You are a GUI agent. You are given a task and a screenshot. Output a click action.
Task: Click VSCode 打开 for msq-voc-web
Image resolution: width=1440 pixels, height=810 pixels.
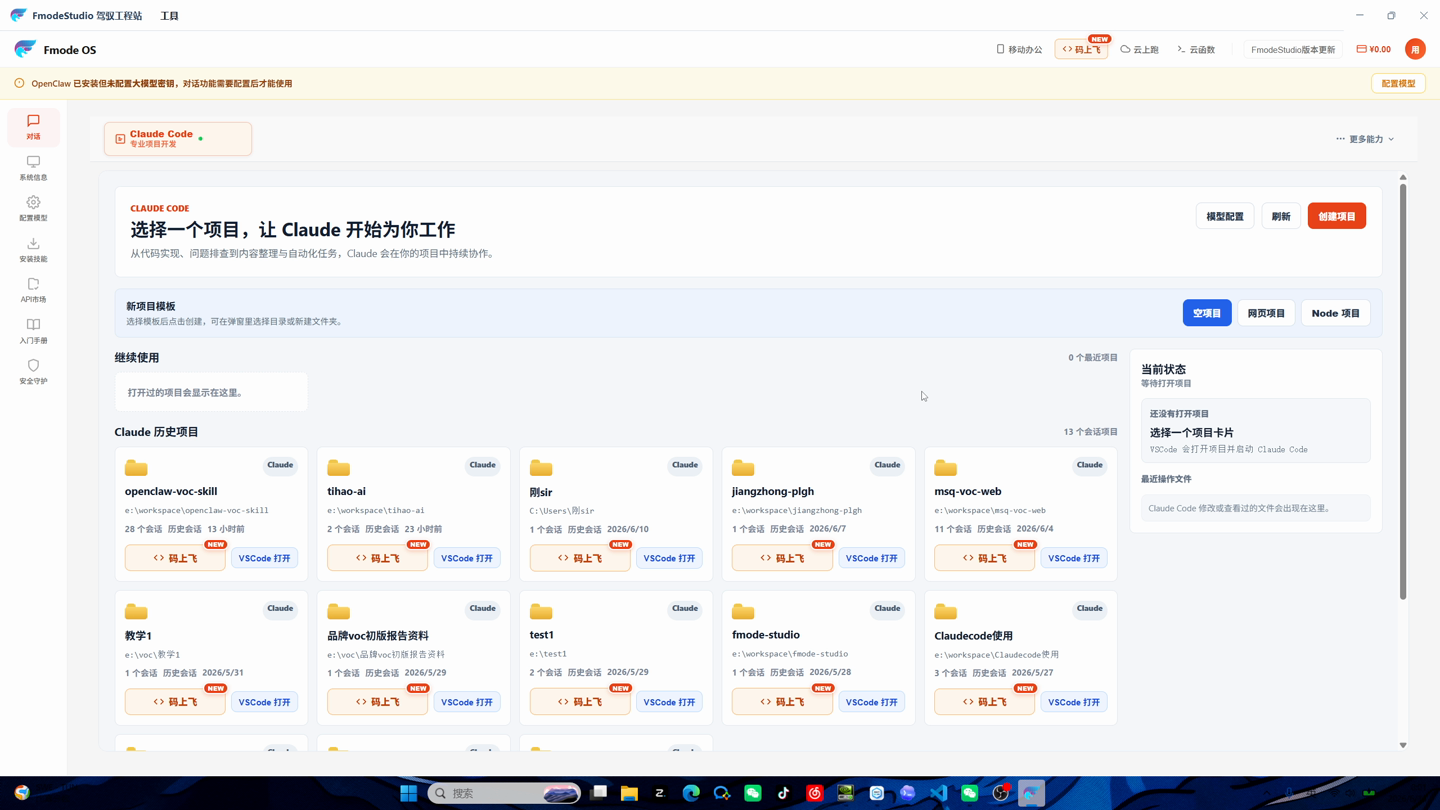point(1074,558)
